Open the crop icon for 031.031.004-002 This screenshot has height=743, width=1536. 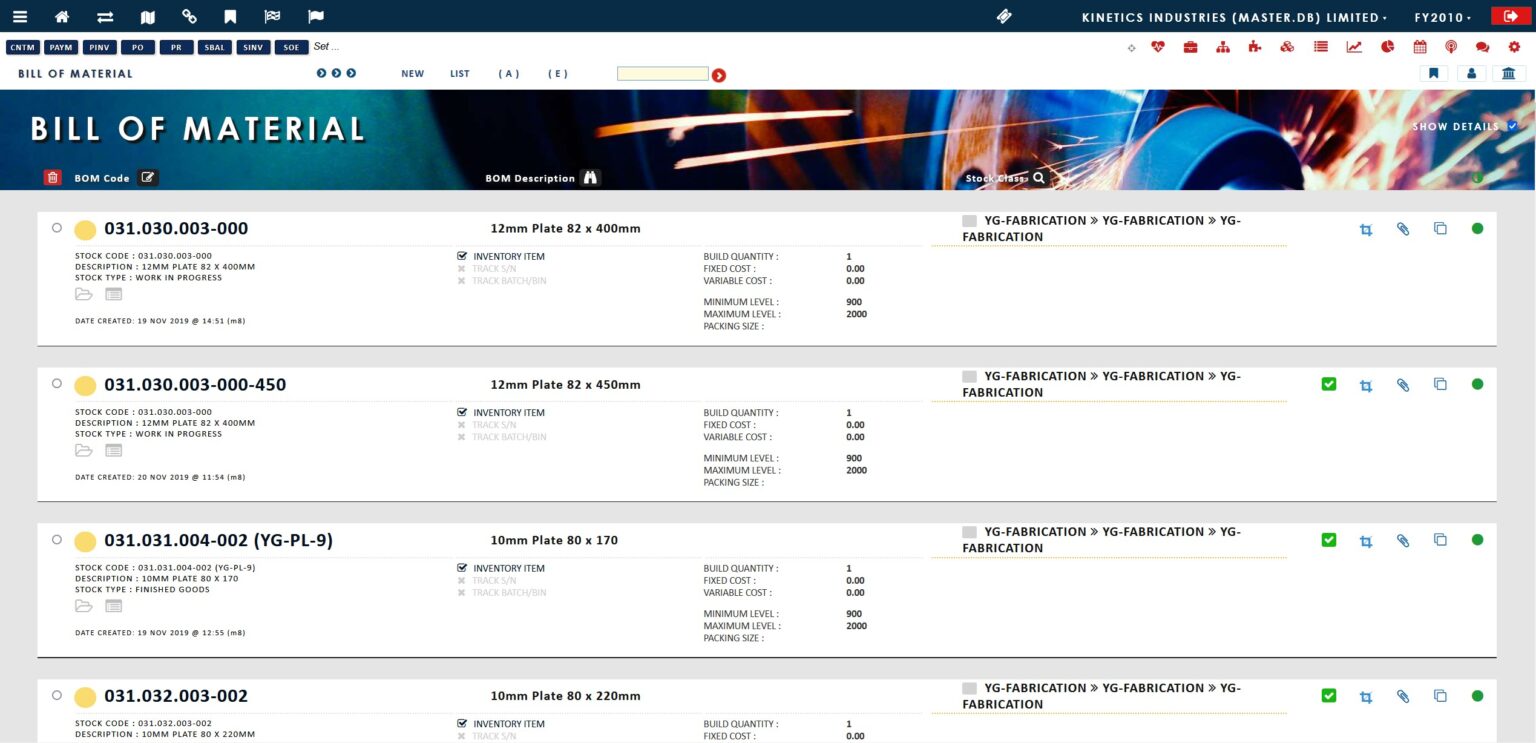click(x=1365, y=539)
